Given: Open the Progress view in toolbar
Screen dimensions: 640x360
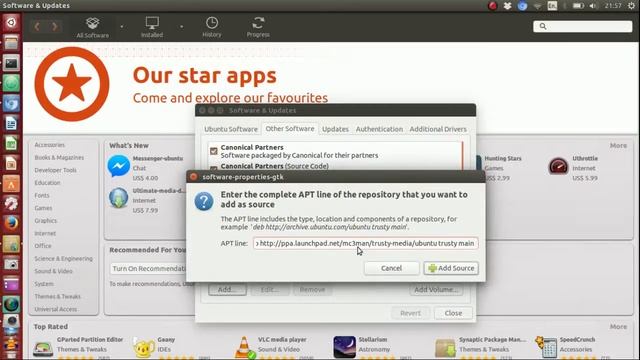Looking at the screenshot, I should (258, 27).
